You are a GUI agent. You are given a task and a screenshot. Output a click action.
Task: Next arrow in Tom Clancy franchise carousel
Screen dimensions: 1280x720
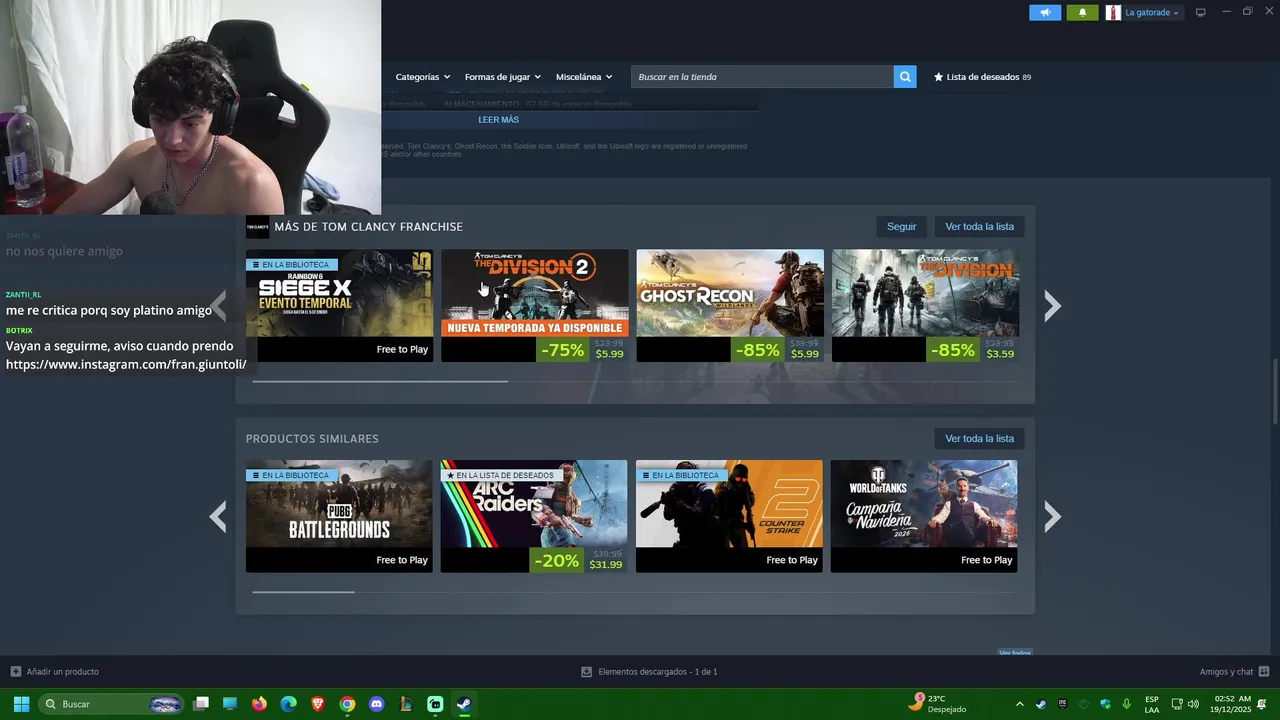(1052, 306)
